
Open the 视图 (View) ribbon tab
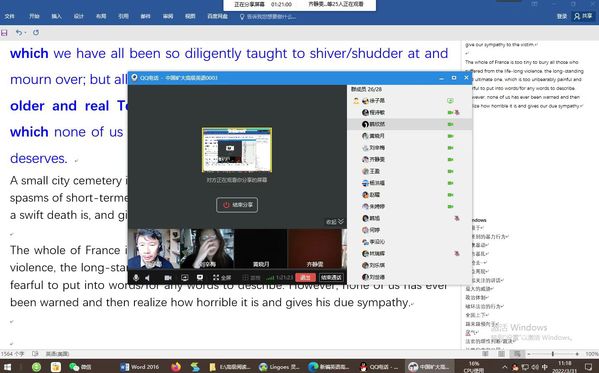click(190, 16)
